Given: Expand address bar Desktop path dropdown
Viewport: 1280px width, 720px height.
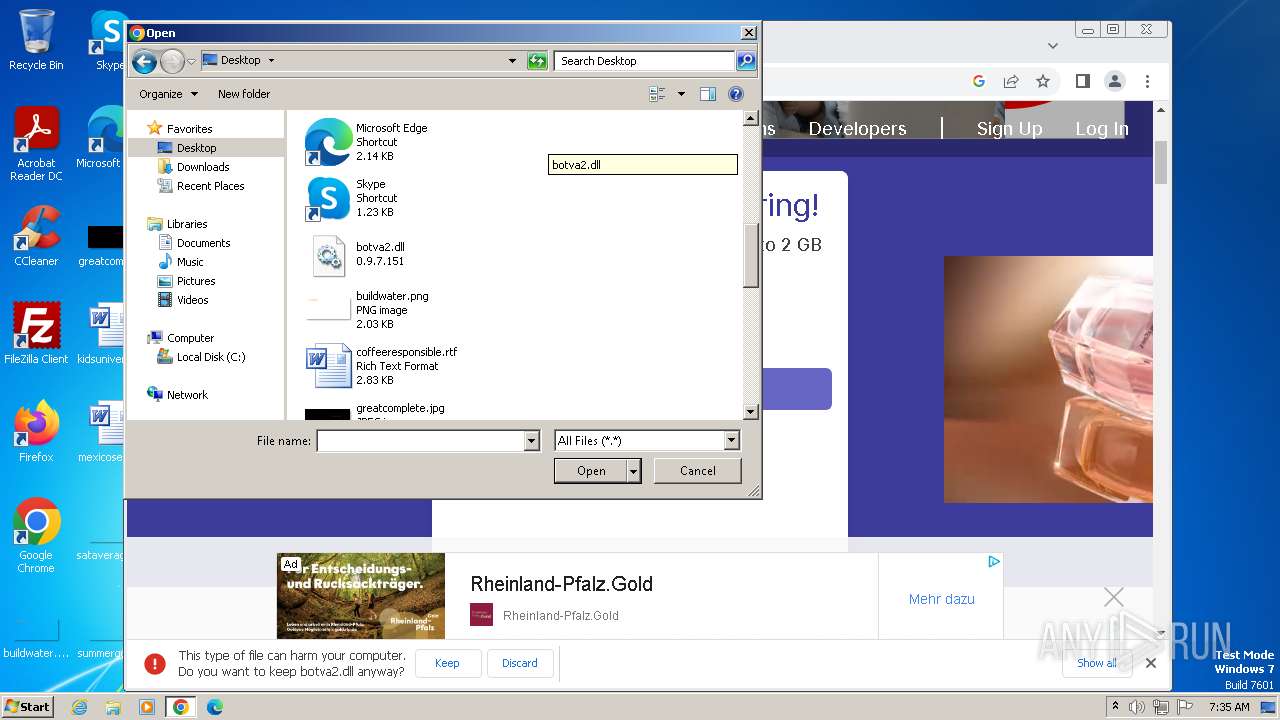Looking at the screenshot, I should [x=271, y=61].
